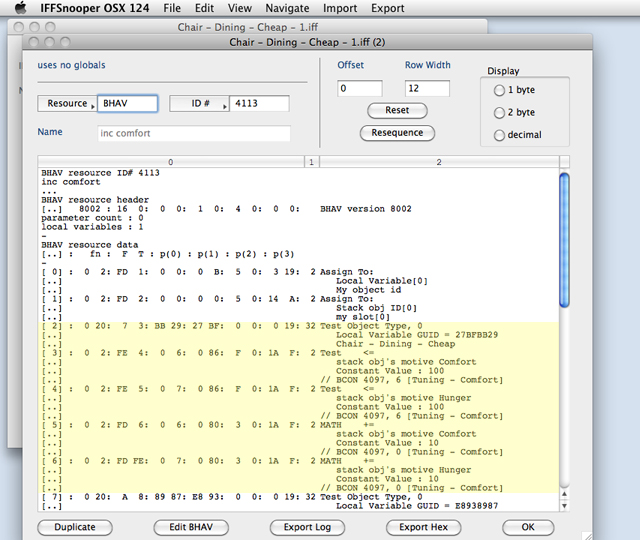This screenshot has width=640, height=540.
Task: Click 'Constant Value : 100' under row 3
Action: pos(390,371)
